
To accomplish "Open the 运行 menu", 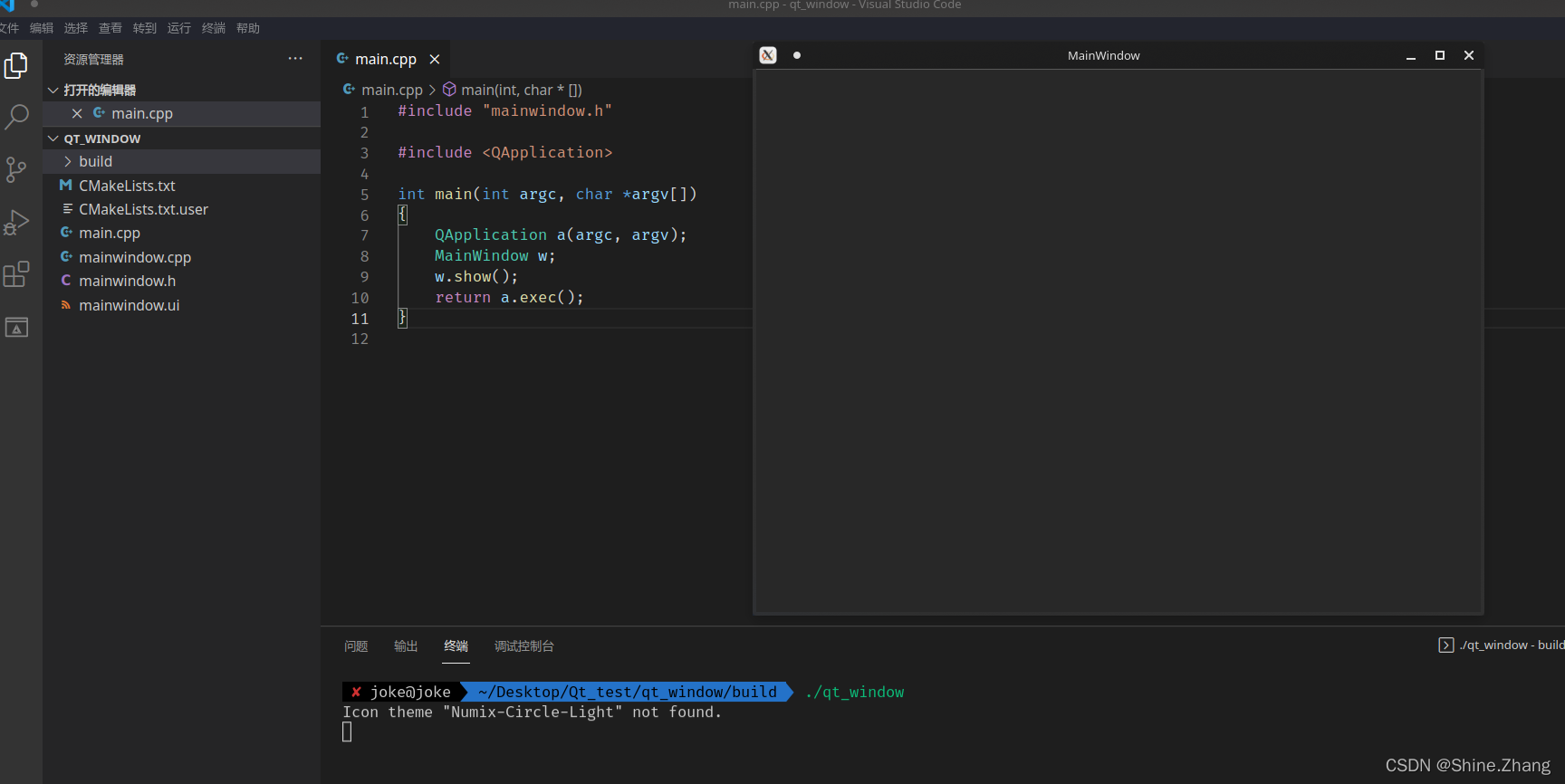I will 179,28.
